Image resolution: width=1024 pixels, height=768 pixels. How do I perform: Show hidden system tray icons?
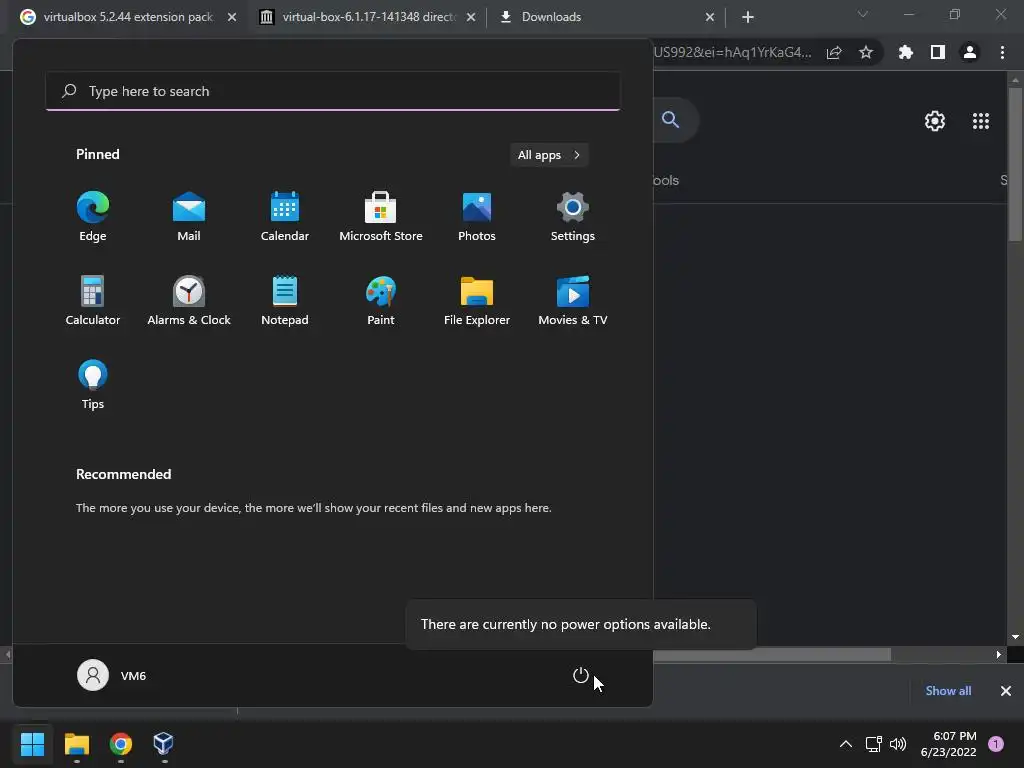click(x=846, y=744)
